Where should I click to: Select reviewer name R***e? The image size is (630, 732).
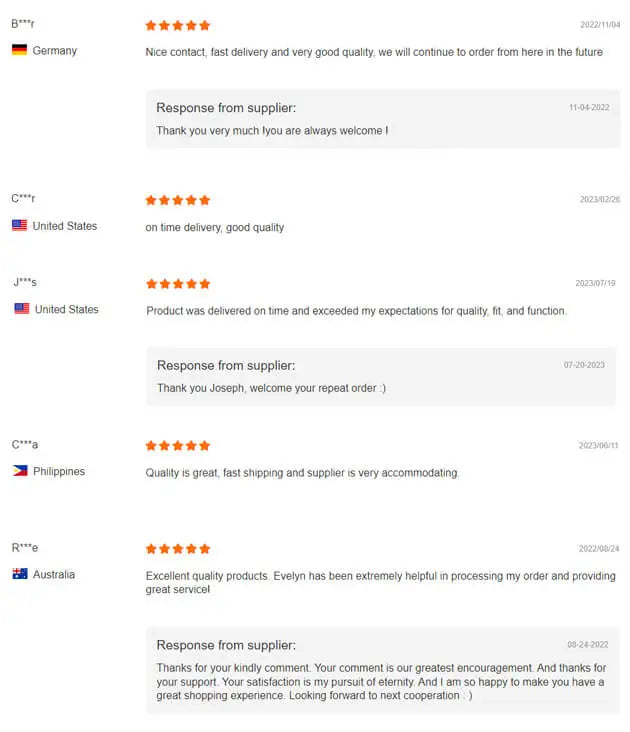pyautogui.click(x=25, y=547)
